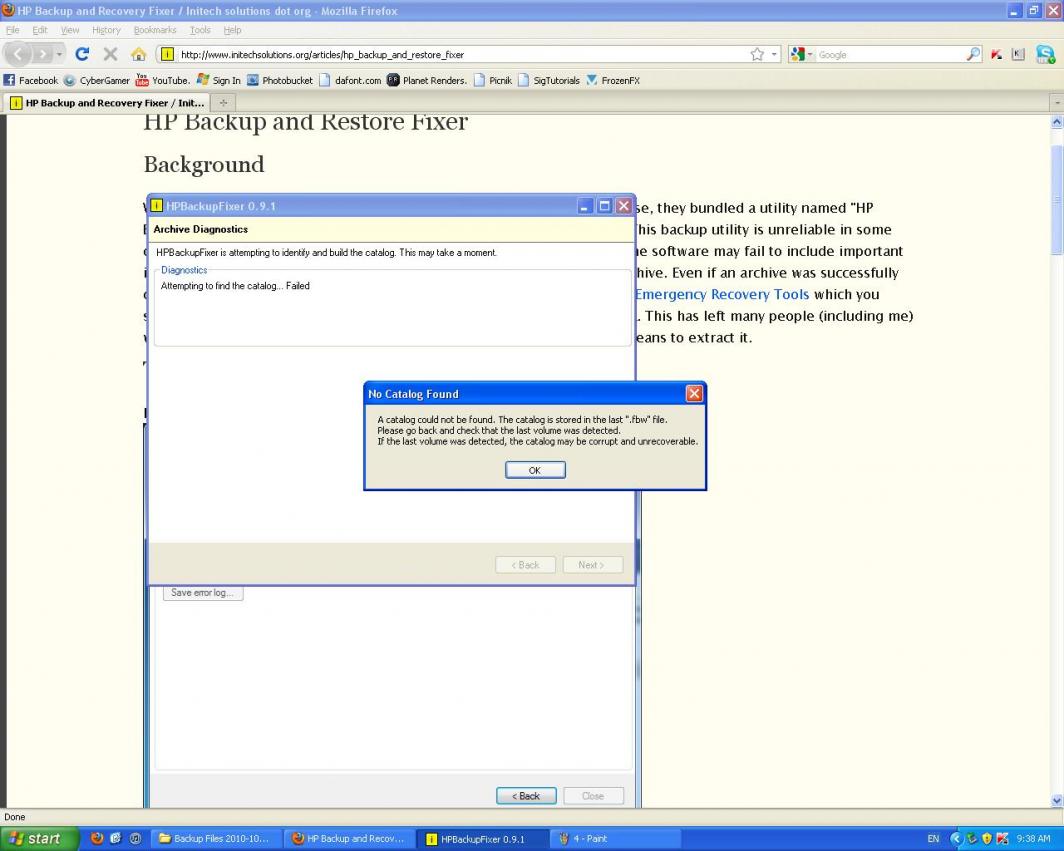1064x851 pixels.
Task: Open the YouTube bookmark
Action: pos(162,80)
